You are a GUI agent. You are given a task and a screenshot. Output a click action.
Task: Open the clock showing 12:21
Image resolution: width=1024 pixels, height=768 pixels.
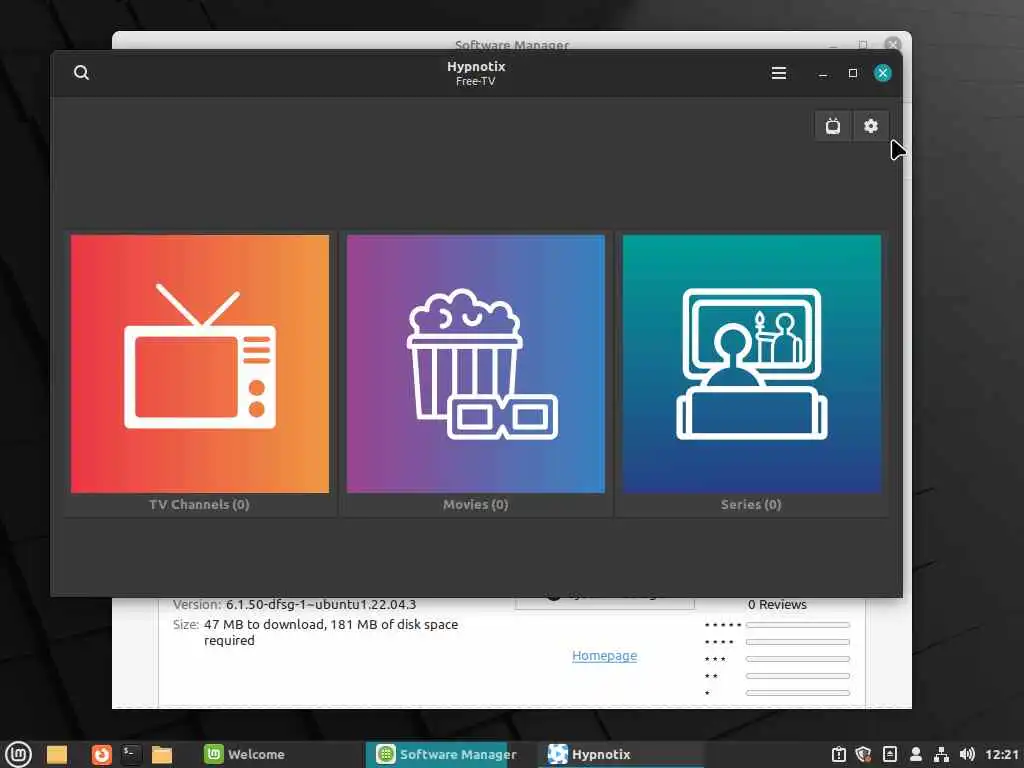[1002, 754]
